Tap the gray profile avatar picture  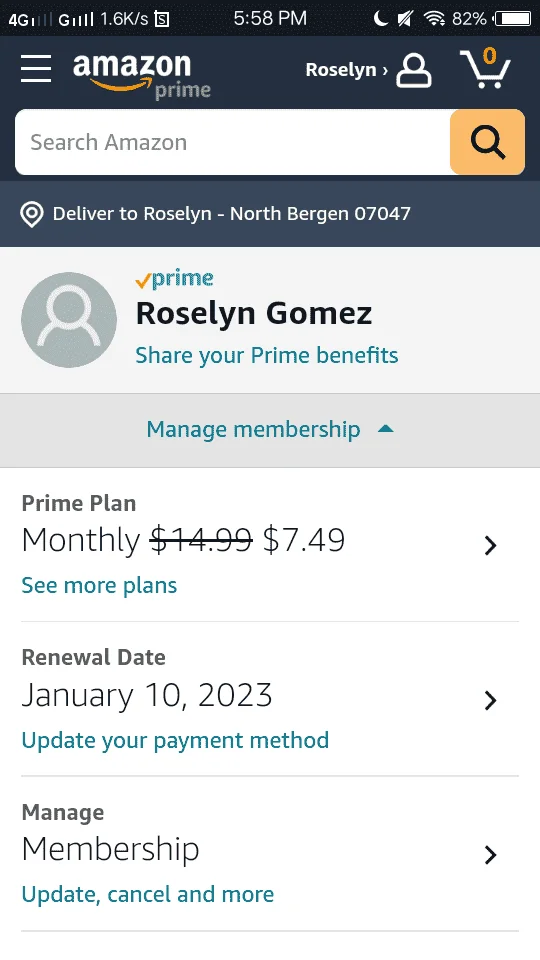click(x=69, y=320)
